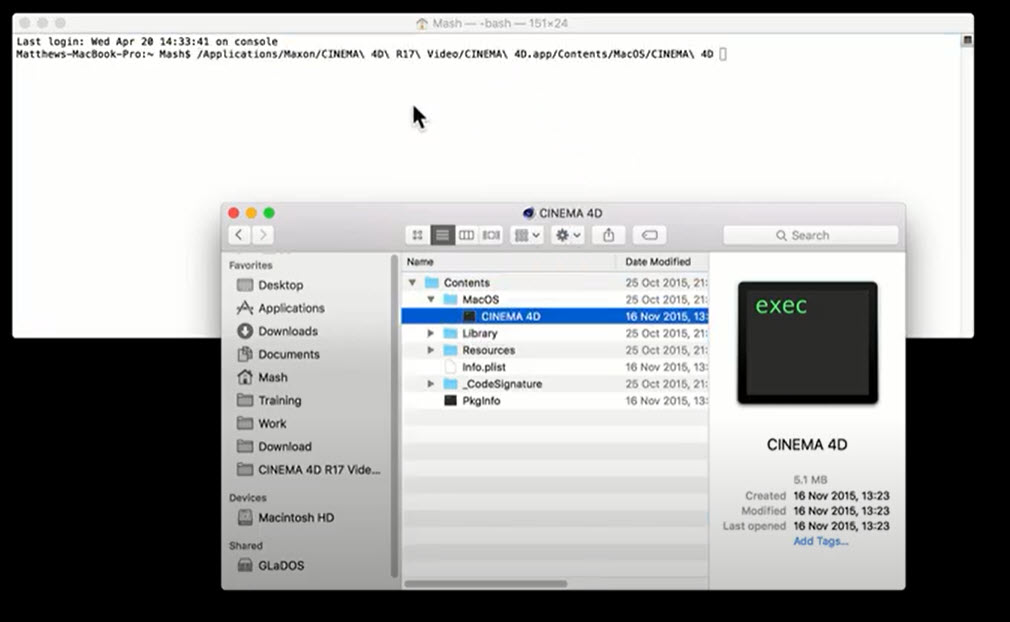The width and height of the screenshot is (1010, 622).
Task: Click the 5.1 MB size text
Action: pos(810,480)
